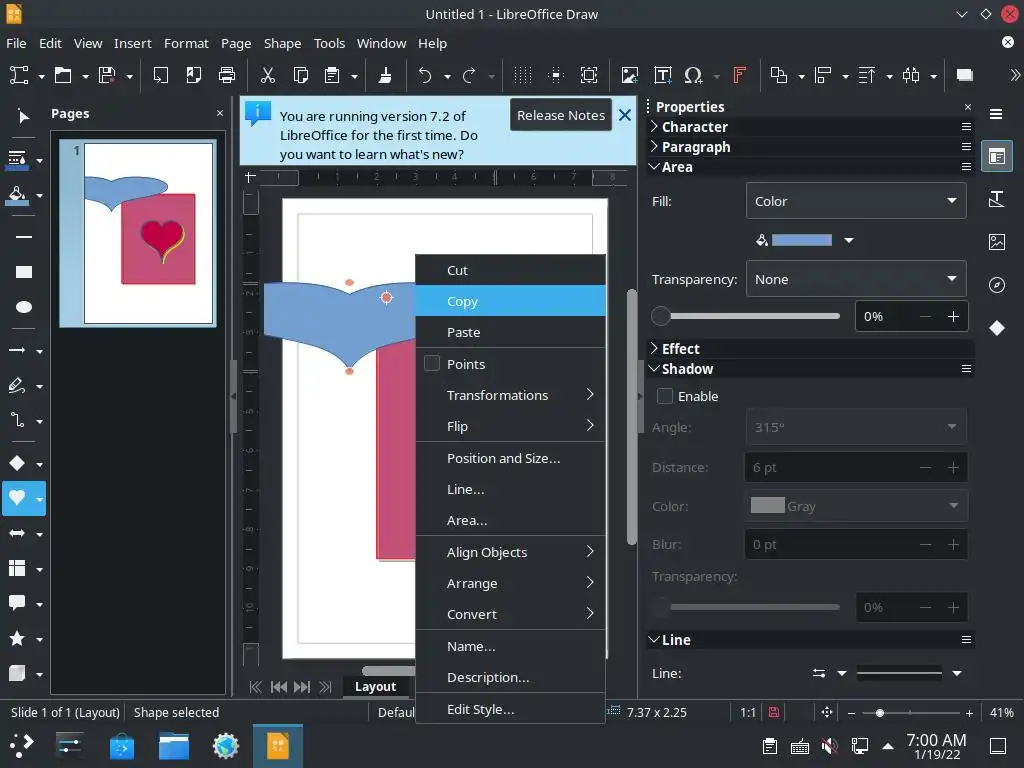Open the Shape menu in menu bar

point(282,43)
